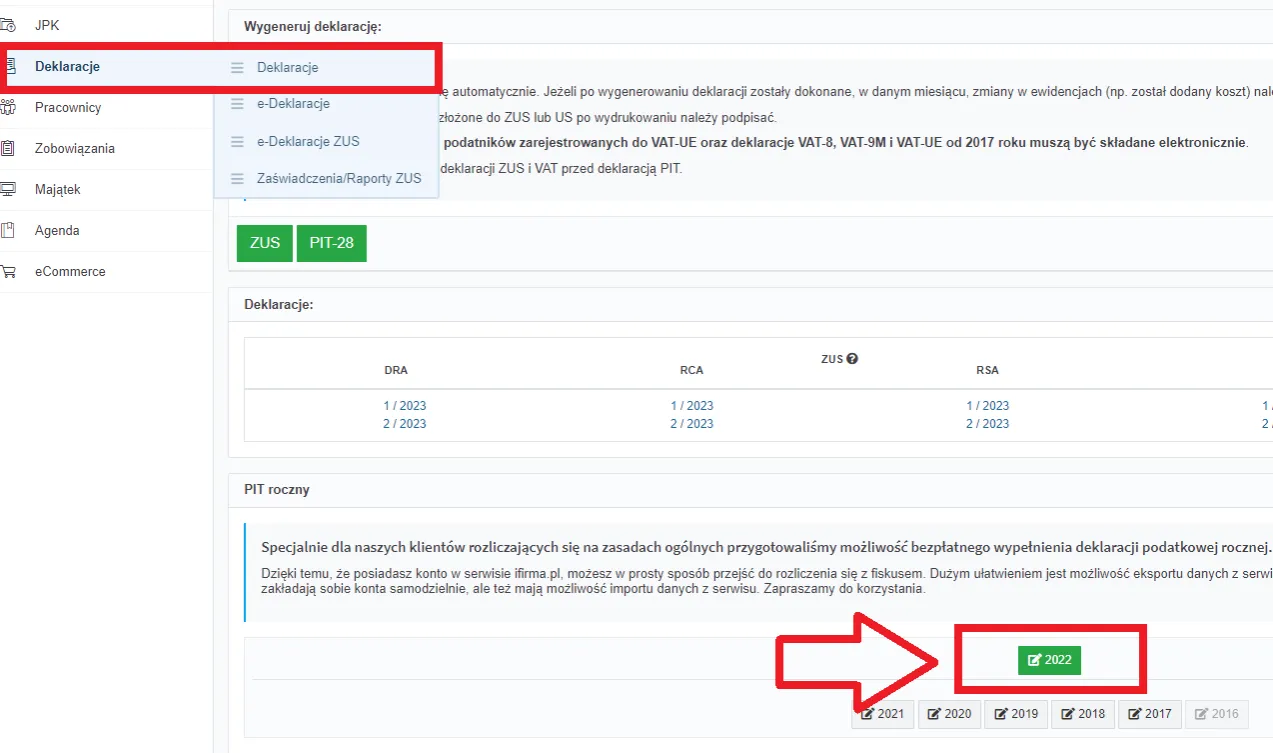The width and height of the screenshot is (1273, 753).
Task: Open DRA declaration 1 / 2023
Action: point(405,406)
